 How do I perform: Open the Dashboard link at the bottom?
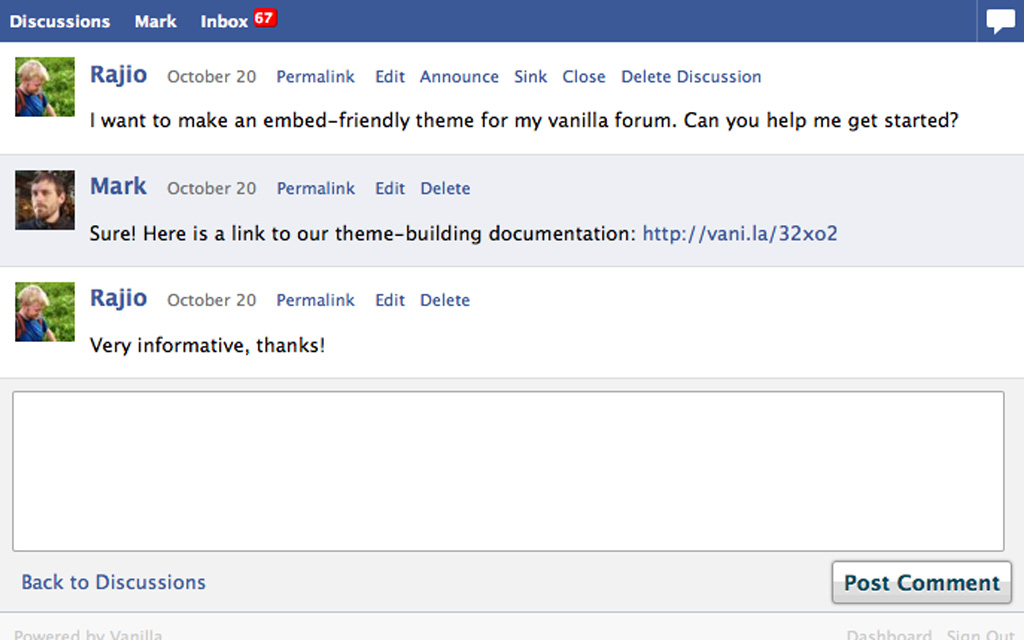click(x=889, y=634)
